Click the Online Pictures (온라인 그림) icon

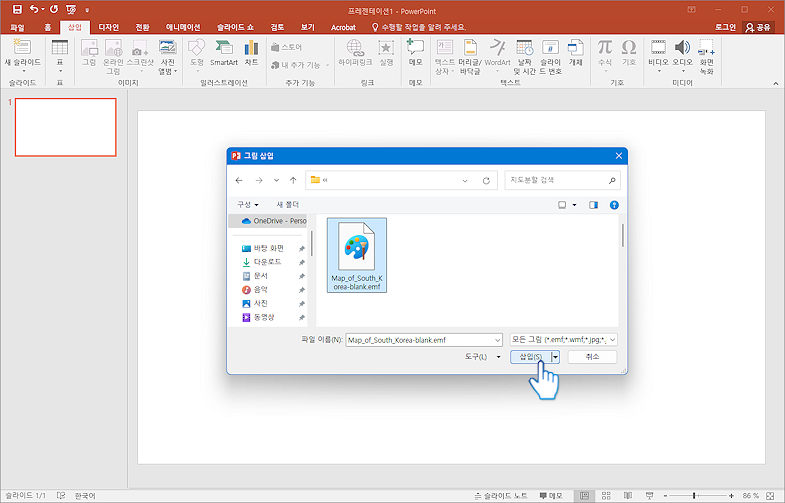[113, 48]
